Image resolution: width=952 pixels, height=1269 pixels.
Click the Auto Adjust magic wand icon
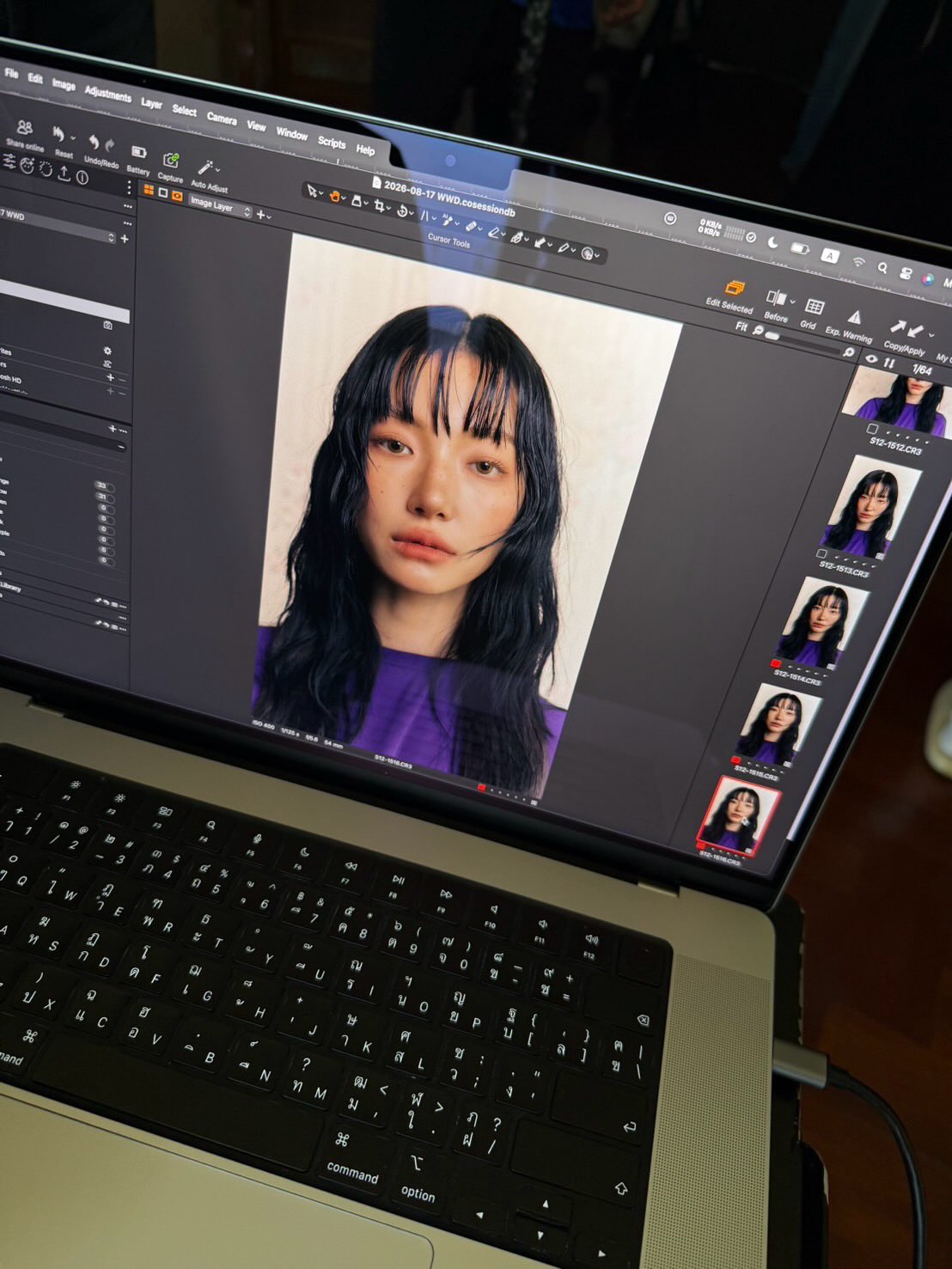(x=205, y=168)
